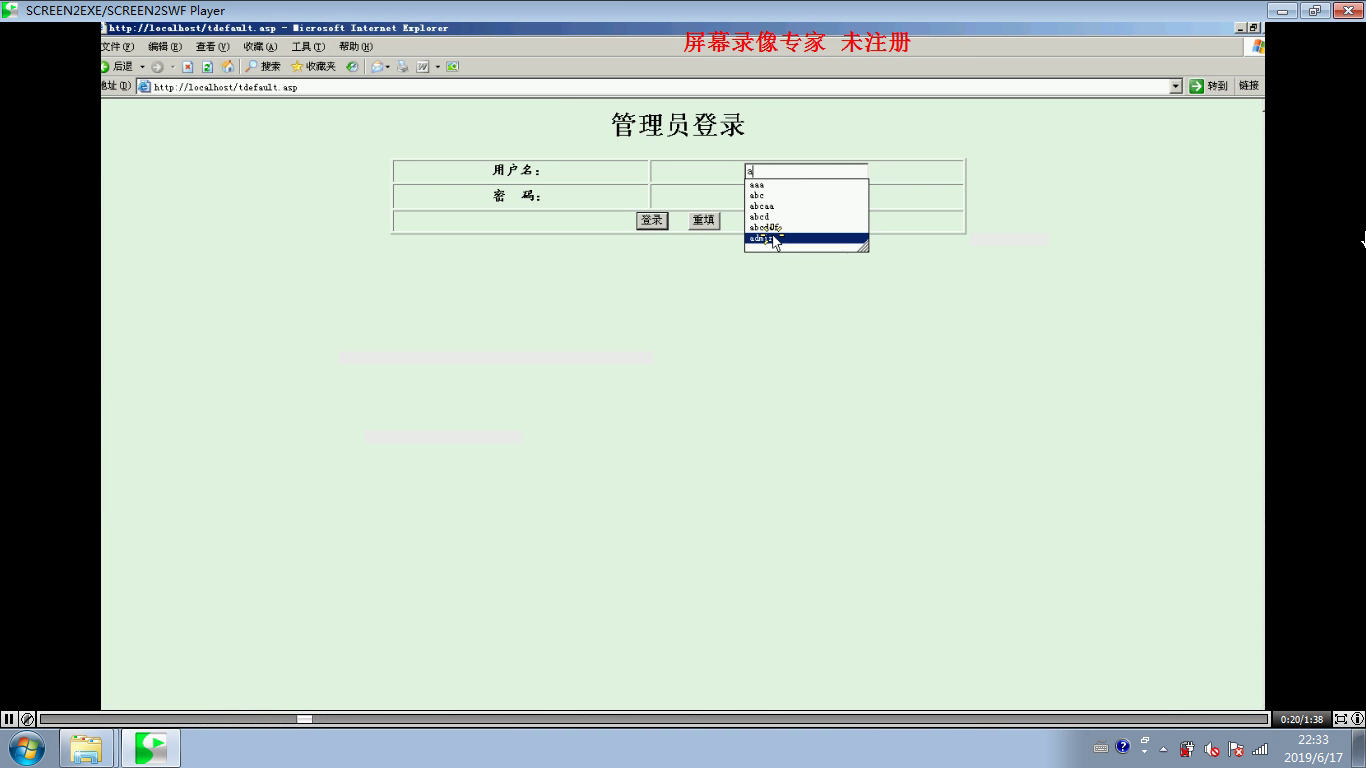Click the Go (转到) button
This screenshot has width=1366, height=768.
tap(1208, 86)
